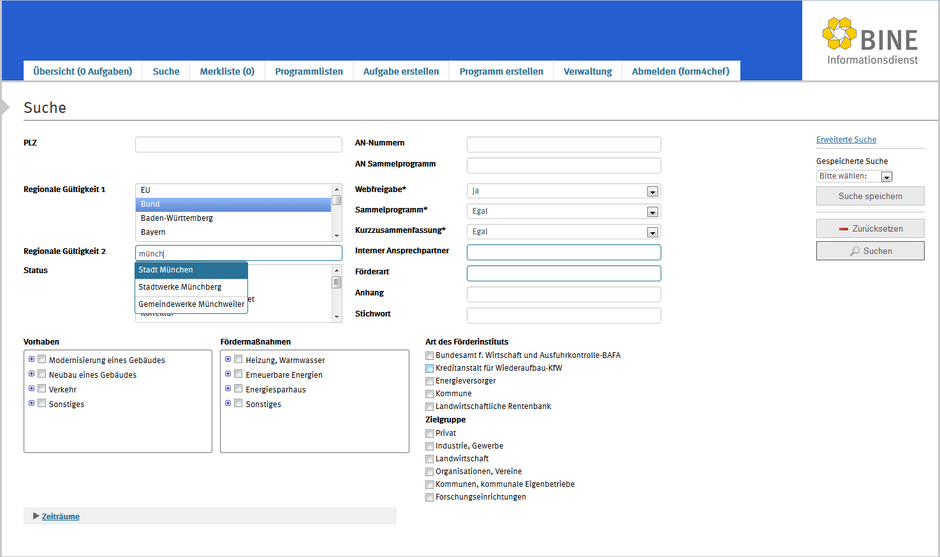Viewport: 940px width, 557px height.
Task: Click the Stichwort input field
Action: pyautogui.click(x=564, y=315)
